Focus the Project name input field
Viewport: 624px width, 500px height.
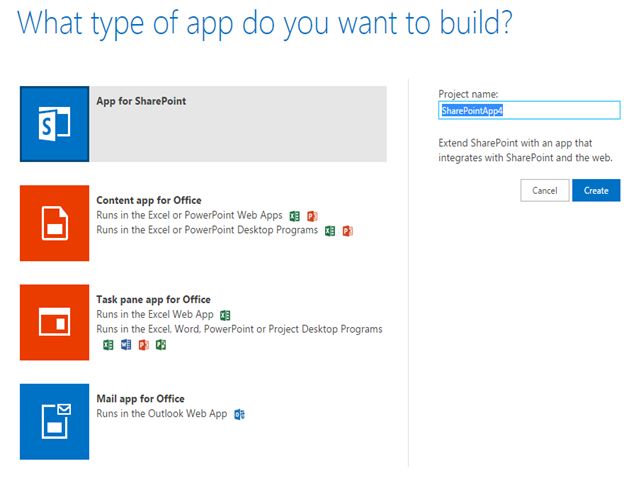[x=529, y=110]
